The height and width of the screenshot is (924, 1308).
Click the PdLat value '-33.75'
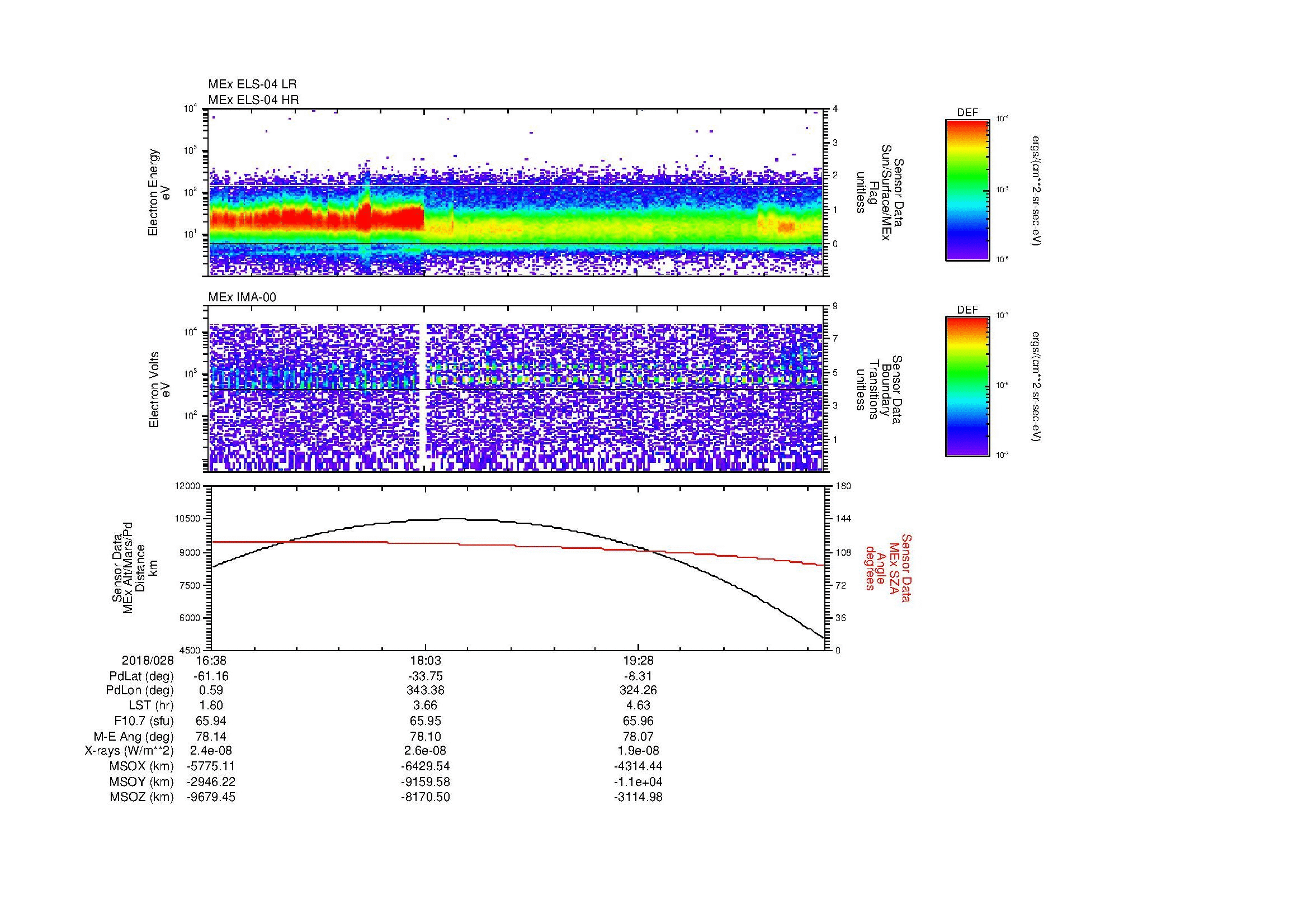coord(425,676)
